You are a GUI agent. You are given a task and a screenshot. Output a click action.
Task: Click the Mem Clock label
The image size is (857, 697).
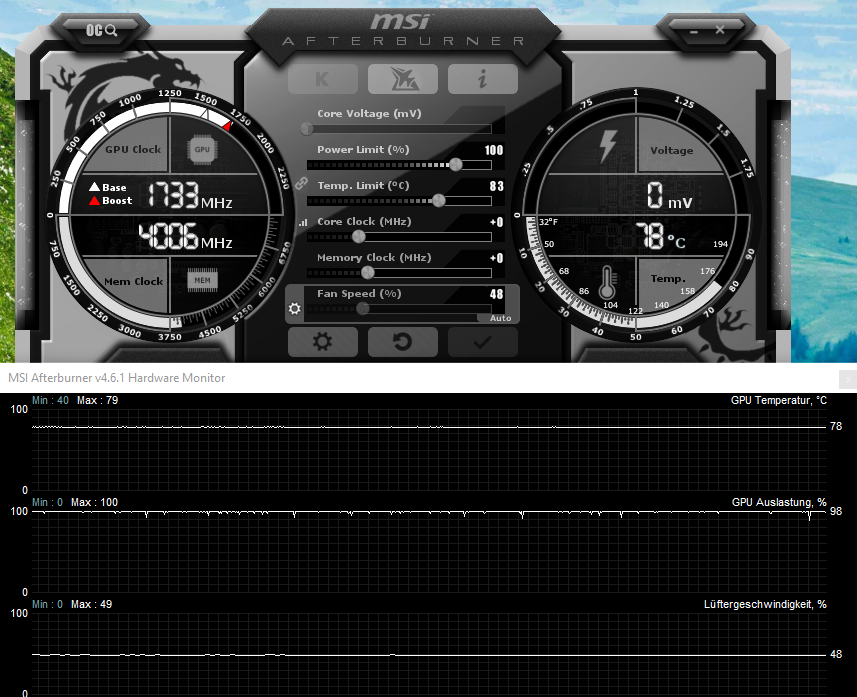click(133, 281)
